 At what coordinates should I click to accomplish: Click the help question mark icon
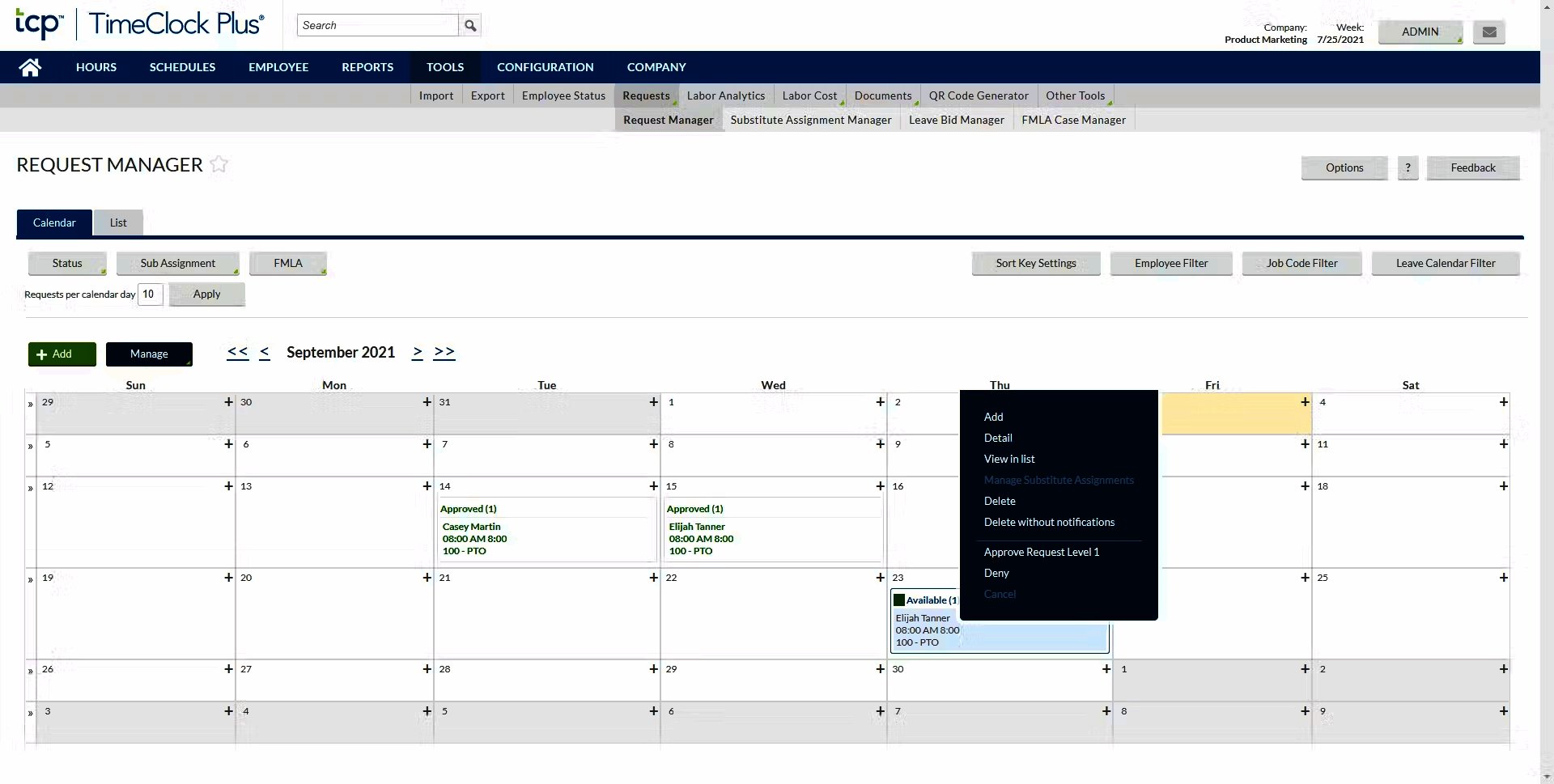(1408, 168)
